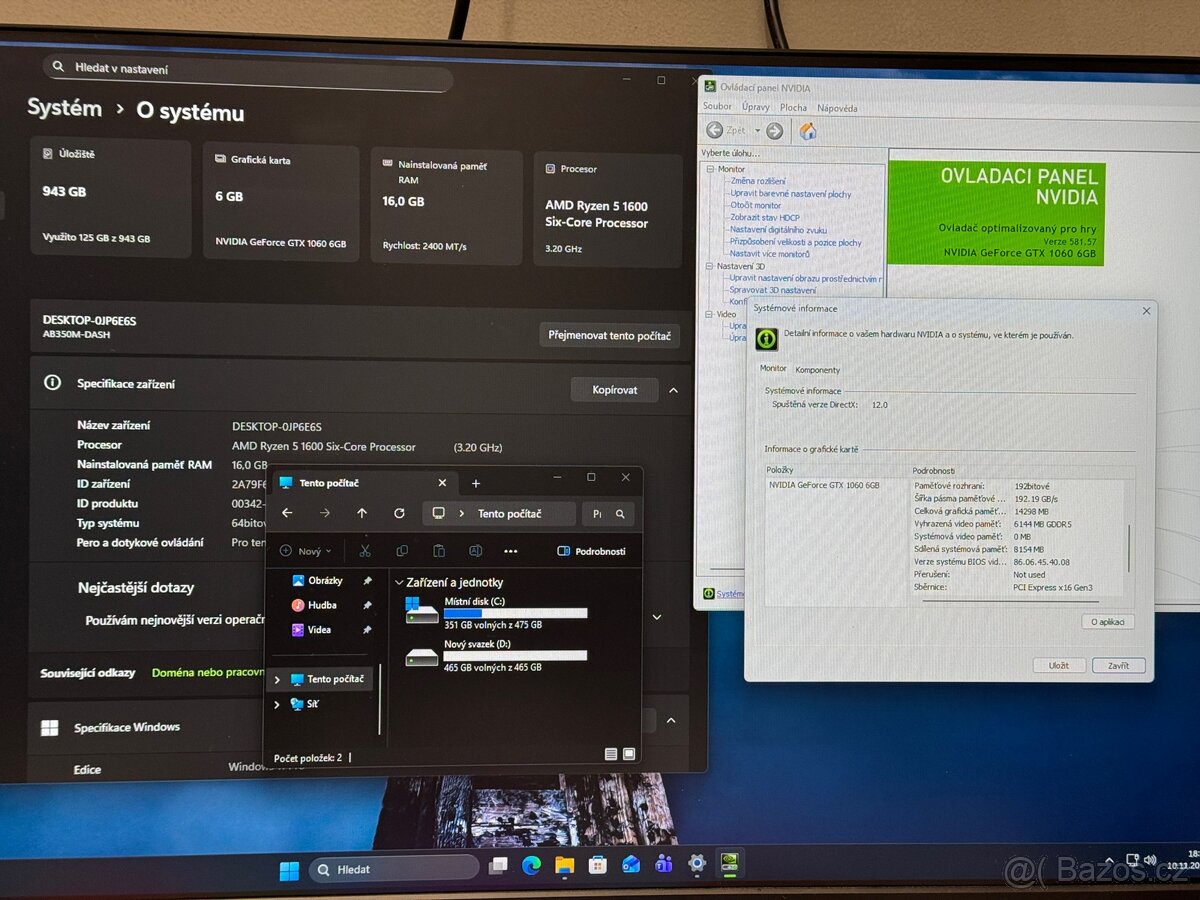The height and width of the screenshot is (900, 1200).
Task: Switch to details list view in Explorer
Action: click(x=610, y=754)
